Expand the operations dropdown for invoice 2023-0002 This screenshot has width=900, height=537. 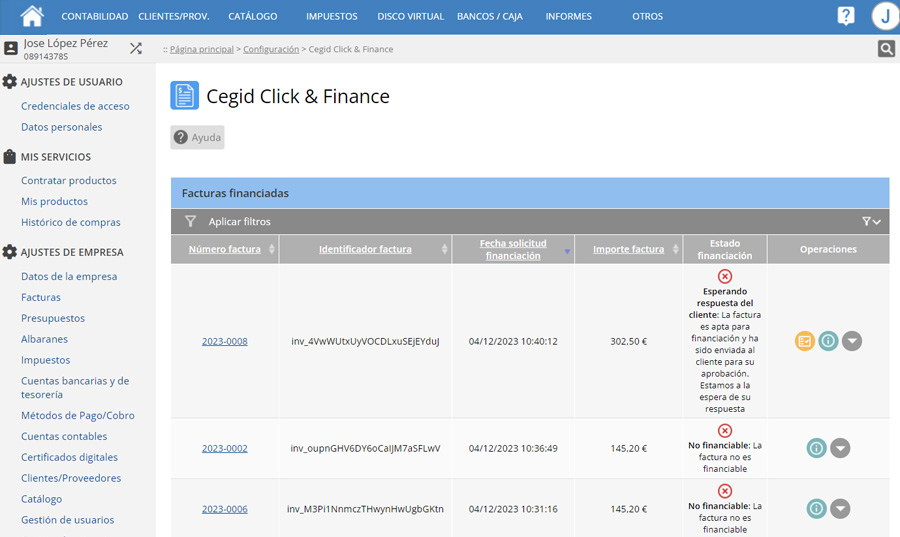840,448
